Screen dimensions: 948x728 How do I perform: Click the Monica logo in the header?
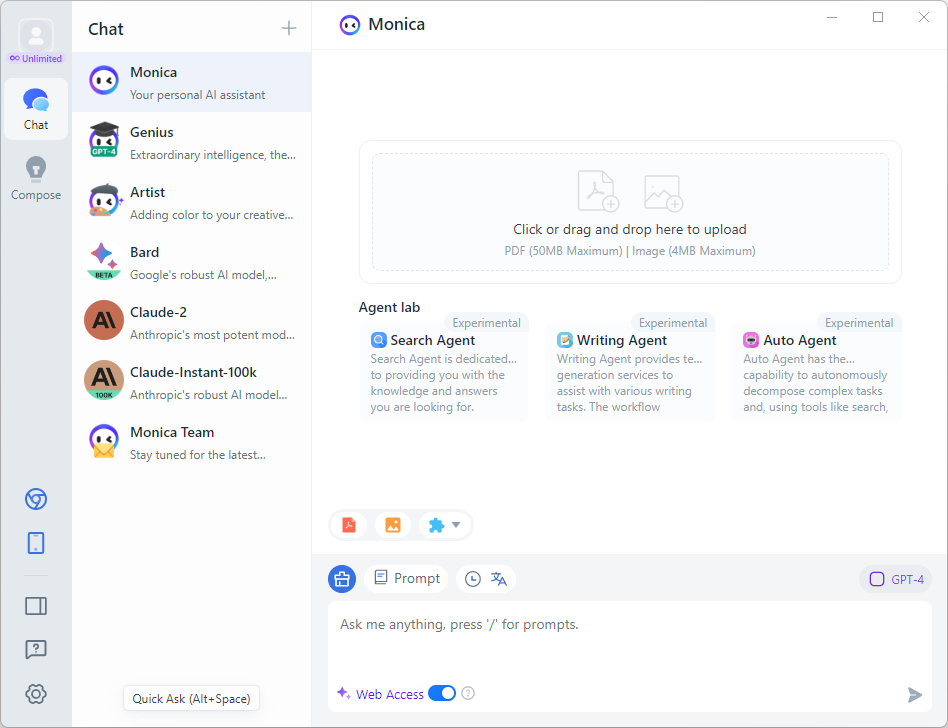coord(349,25)
